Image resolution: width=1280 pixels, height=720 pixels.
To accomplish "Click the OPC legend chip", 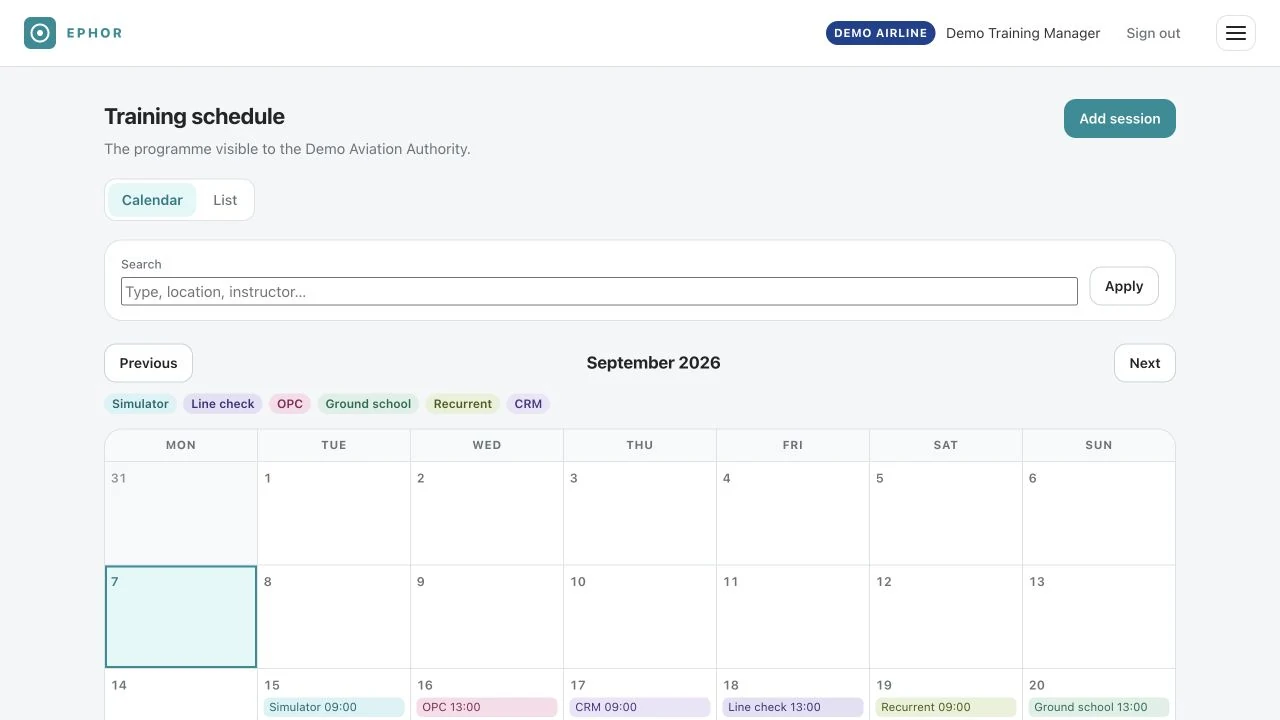I will pyautogui.click(x=290, y=404).
